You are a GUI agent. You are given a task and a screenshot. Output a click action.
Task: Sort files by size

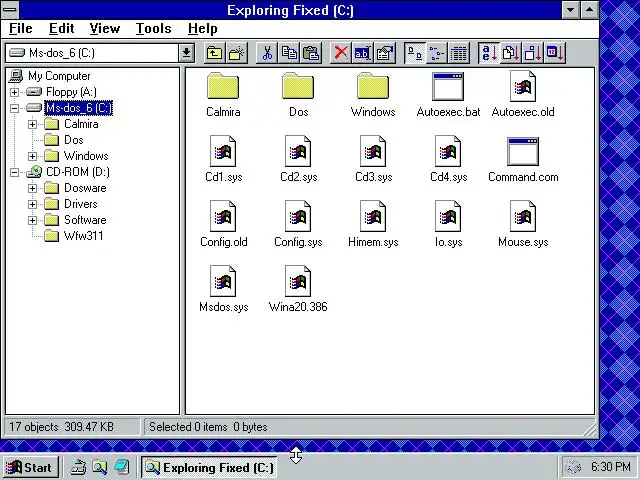click(x=533, y=53)
